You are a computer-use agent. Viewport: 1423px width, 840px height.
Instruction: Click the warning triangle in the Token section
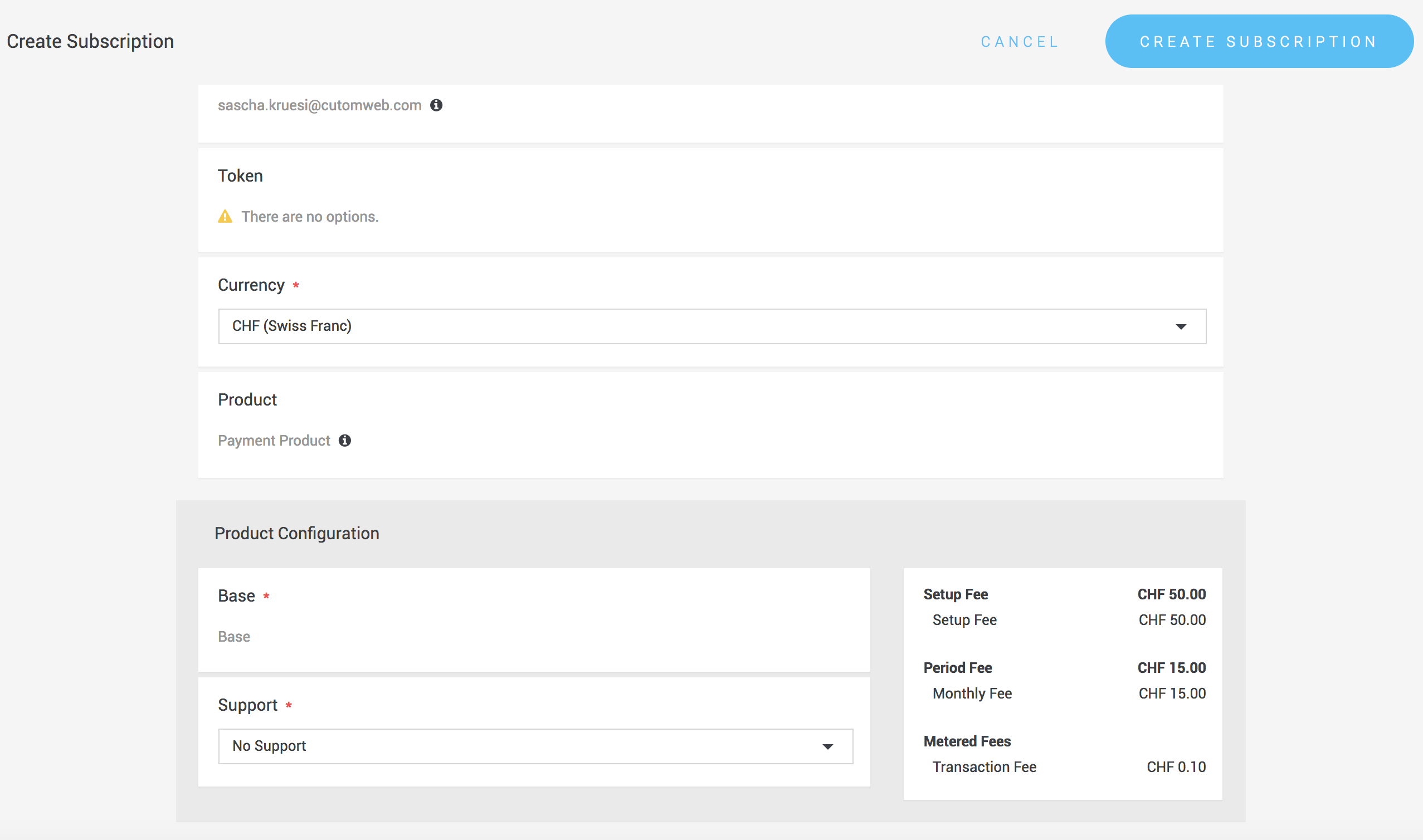(x=226, y=216)
